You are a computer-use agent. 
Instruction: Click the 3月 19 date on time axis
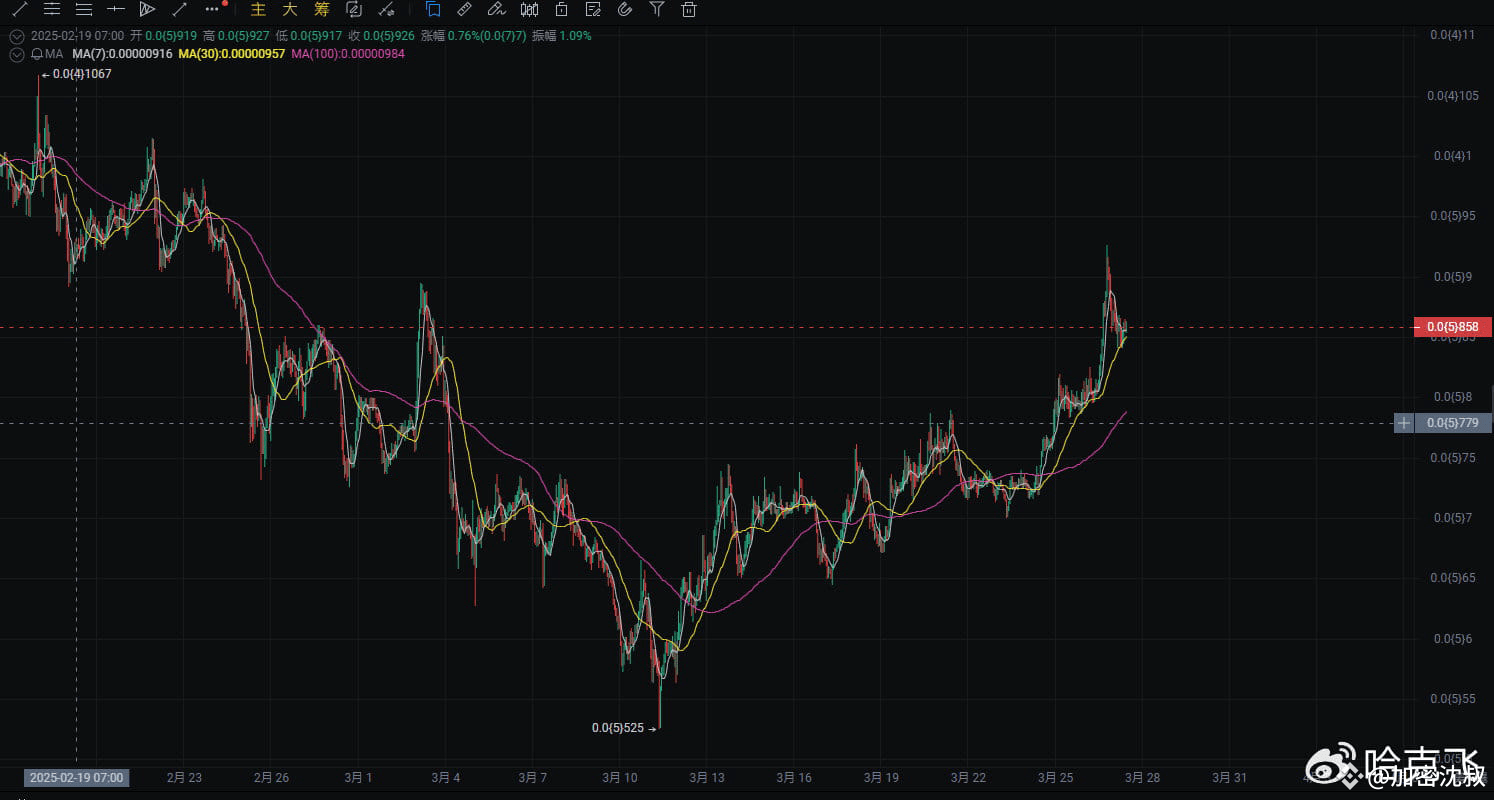[881, 777]
